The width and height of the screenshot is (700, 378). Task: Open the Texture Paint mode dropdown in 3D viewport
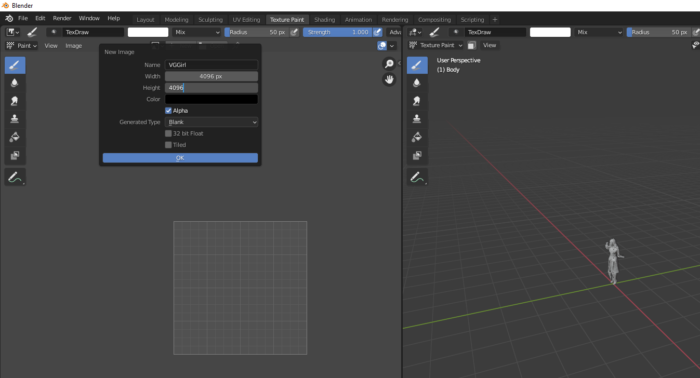[x=436, y=45]
